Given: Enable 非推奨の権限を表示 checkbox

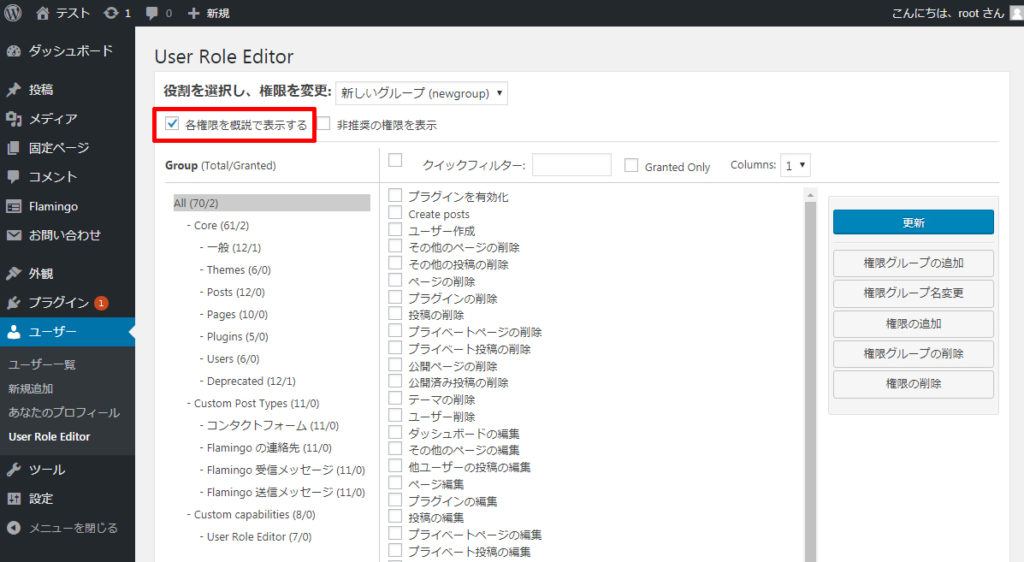Looking at the screenshot, I should 324,125.
